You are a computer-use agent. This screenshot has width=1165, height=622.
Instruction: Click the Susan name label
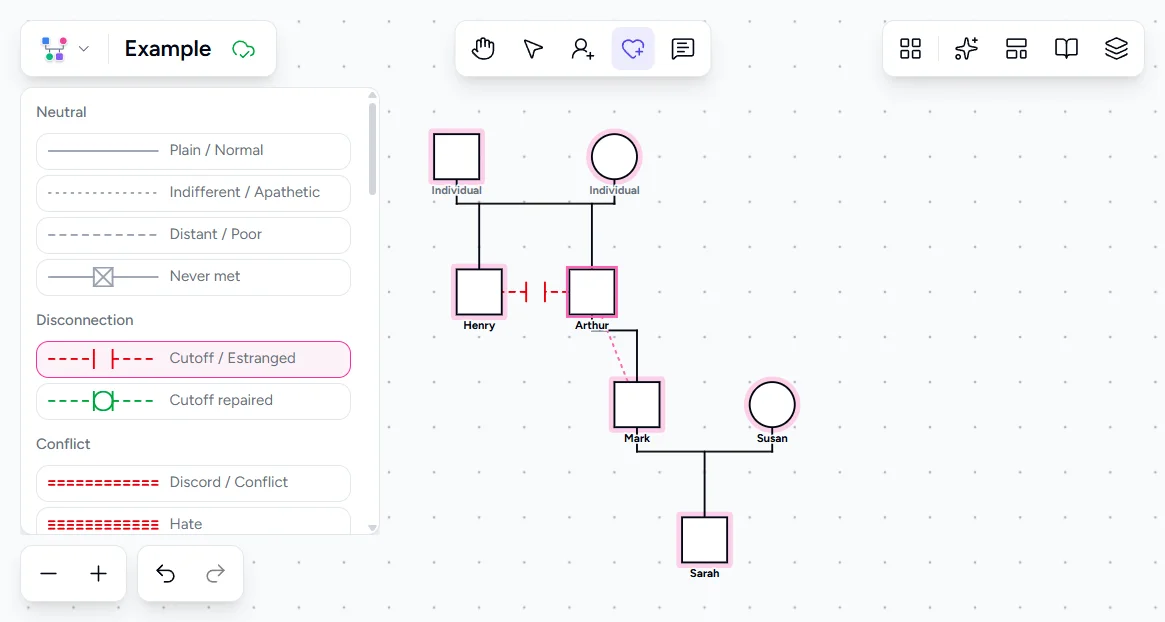point(772,438)
